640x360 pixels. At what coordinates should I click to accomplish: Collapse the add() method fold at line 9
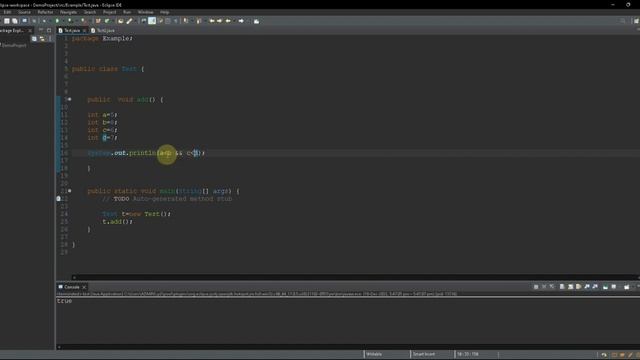[69, 99]
